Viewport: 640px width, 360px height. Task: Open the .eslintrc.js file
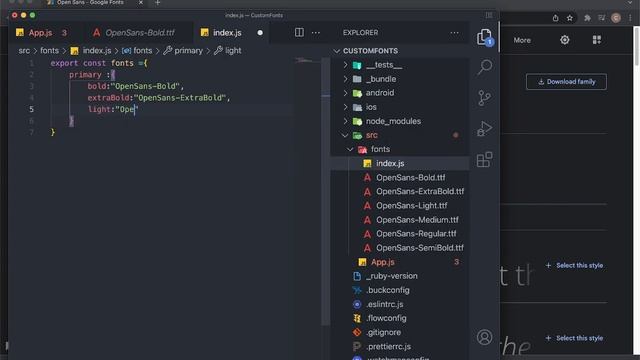[x=384, y=304]
